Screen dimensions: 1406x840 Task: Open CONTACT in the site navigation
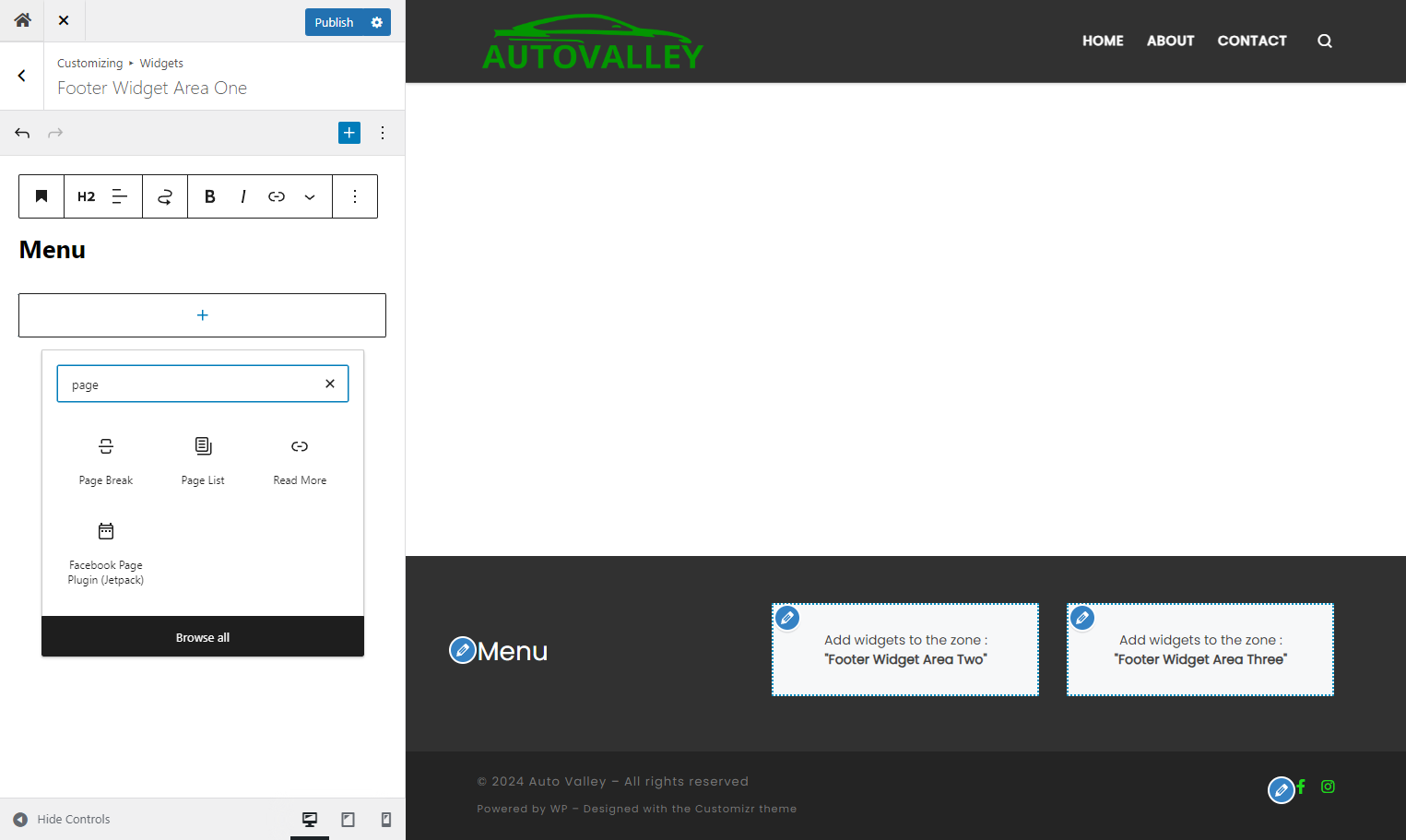coord(1252,41)
